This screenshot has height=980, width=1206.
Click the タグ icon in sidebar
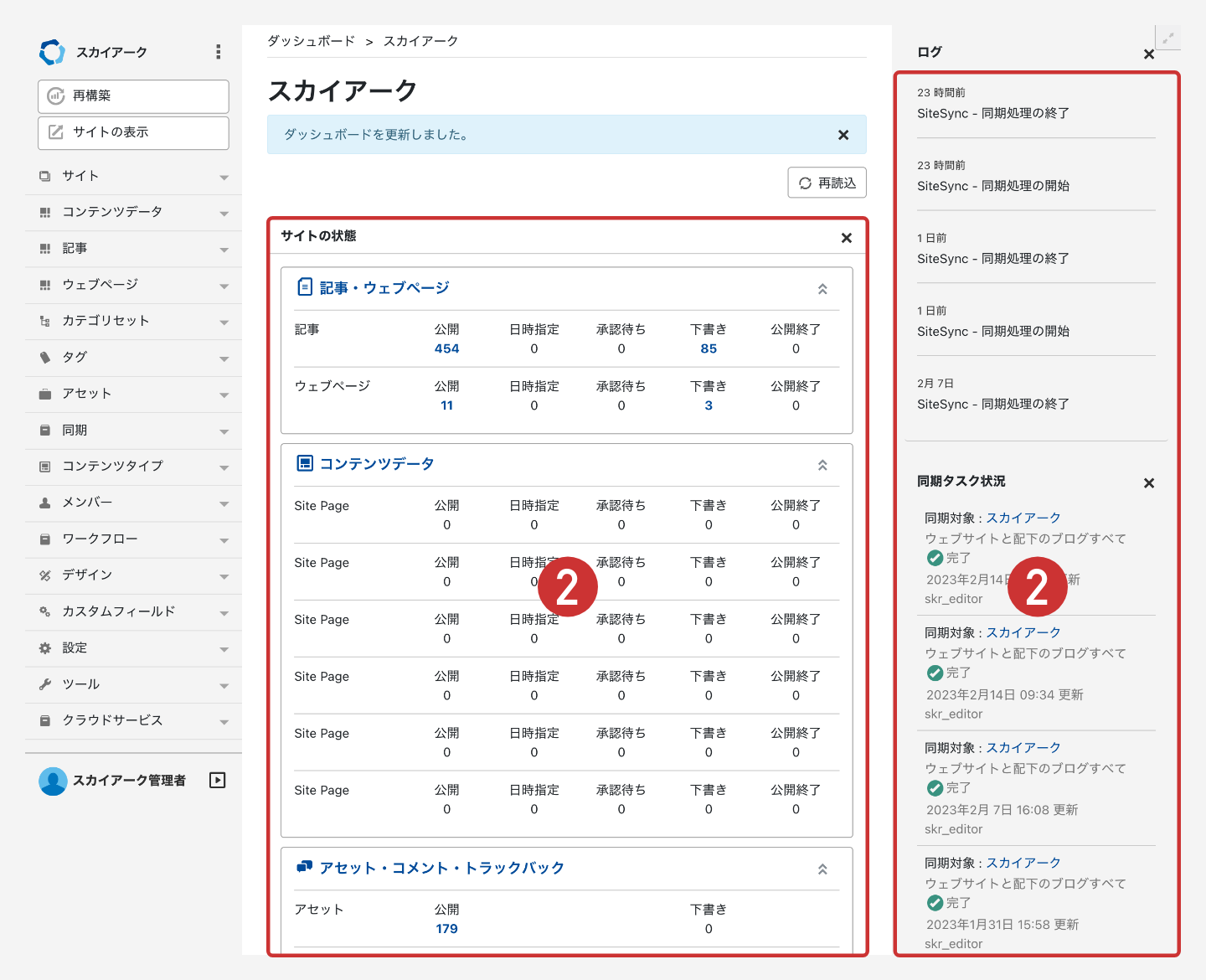click(45, 358)
